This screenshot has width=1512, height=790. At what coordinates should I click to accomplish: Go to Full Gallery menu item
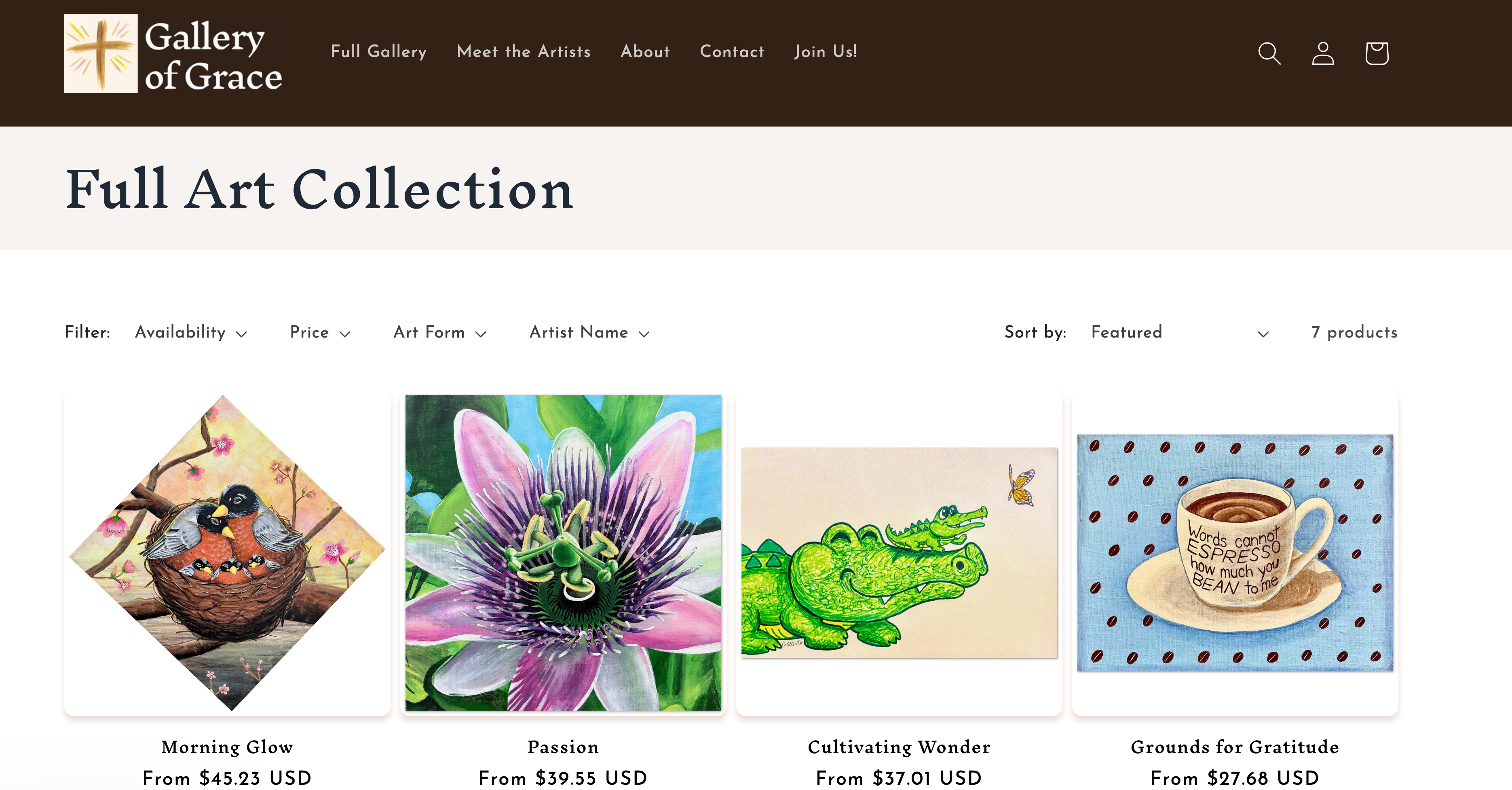point(378,52)
